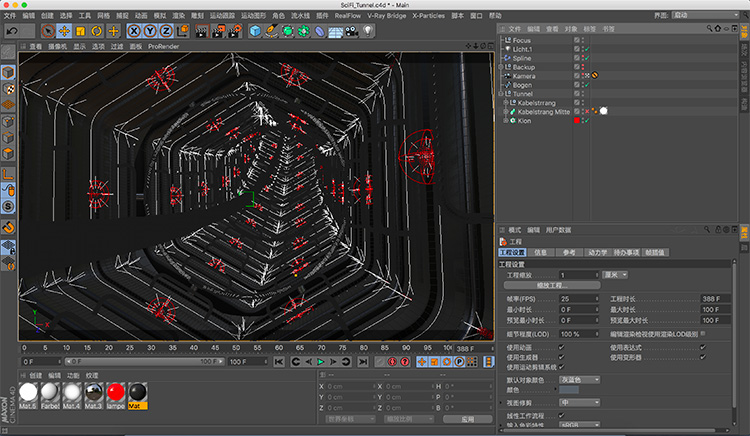Toggle the Parameter P keyframe icon

click(x=459, y=362)
